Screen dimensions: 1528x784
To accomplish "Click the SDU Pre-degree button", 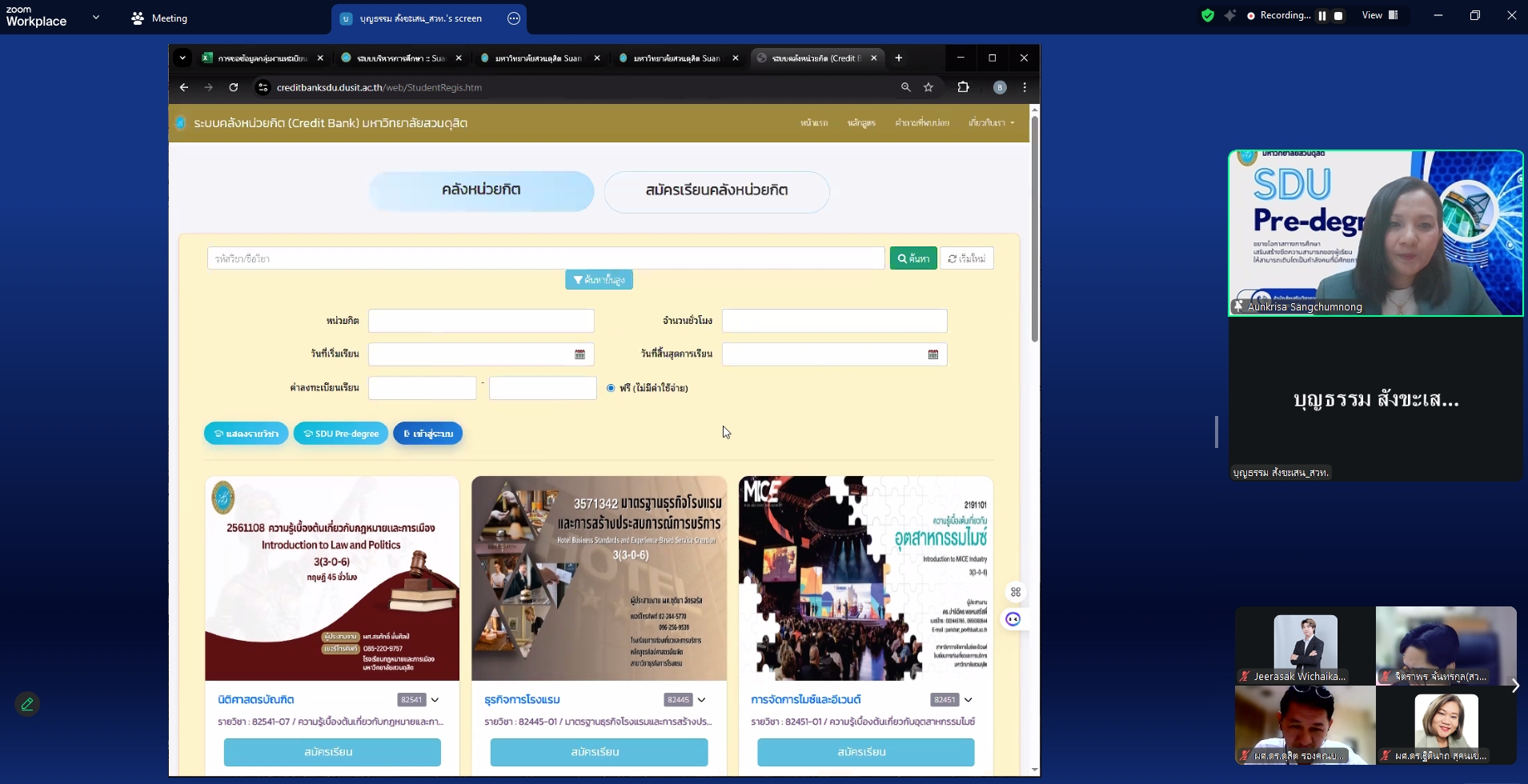I will (x=341, y=434).
